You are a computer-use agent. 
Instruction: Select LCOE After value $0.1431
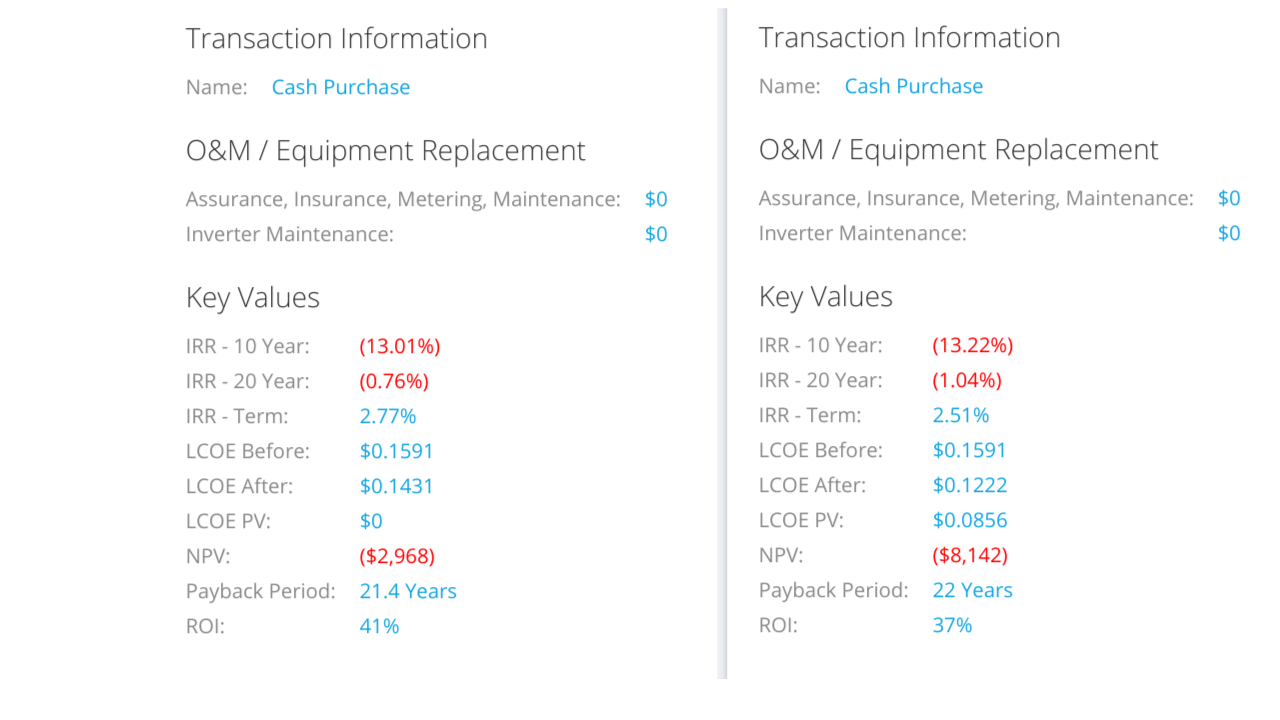pyautogui.click(x=397, y=486)
